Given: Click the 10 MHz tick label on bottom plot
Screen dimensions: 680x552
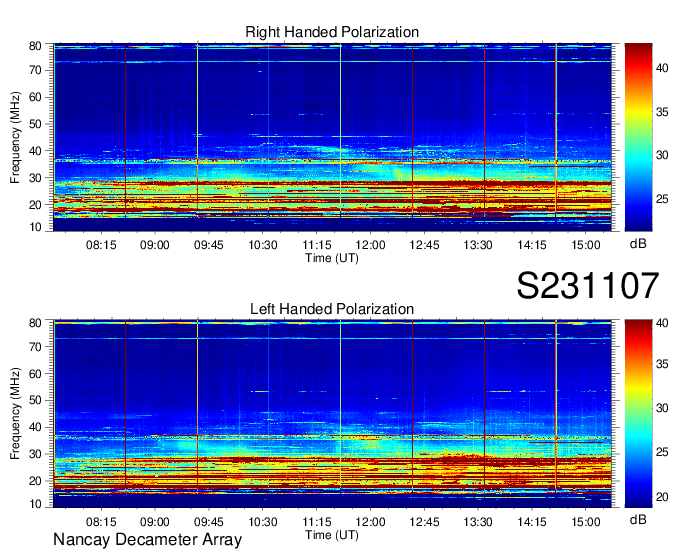Looking at the screenshot, I should pyautogui.click(x=35, y=504).
